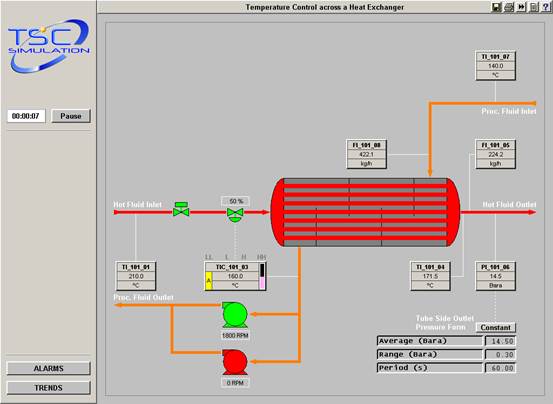Toggle the yellow 'A' auto mode on TIC_101_03
553x404 pixels.
(x=209, y=281)
